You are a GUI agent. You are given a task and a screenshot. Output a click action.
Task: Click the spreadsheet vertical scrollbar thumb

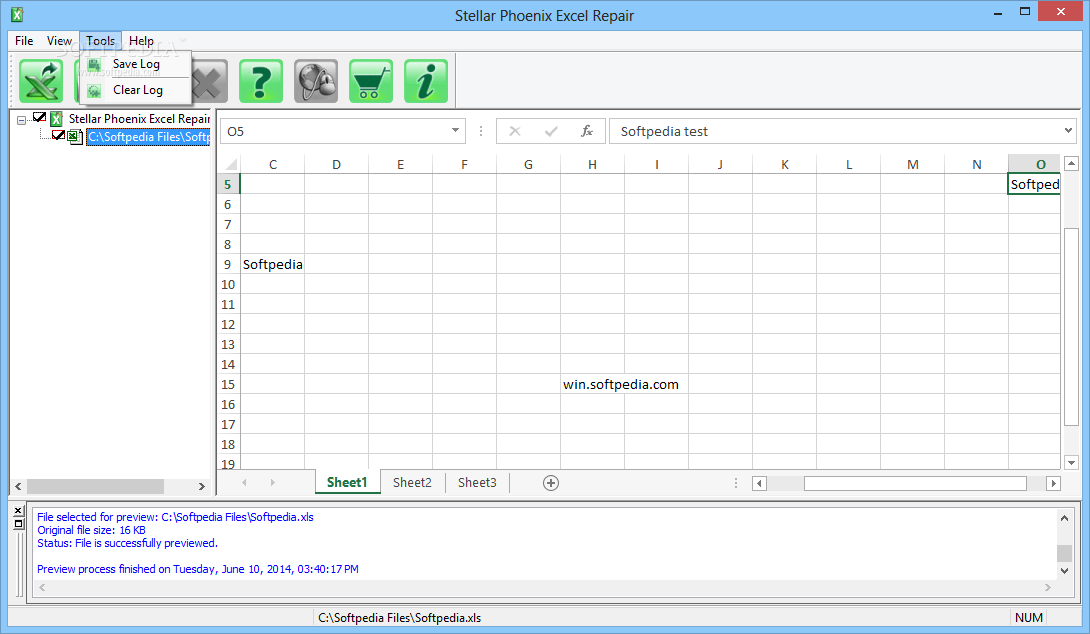coord(1071,327)
